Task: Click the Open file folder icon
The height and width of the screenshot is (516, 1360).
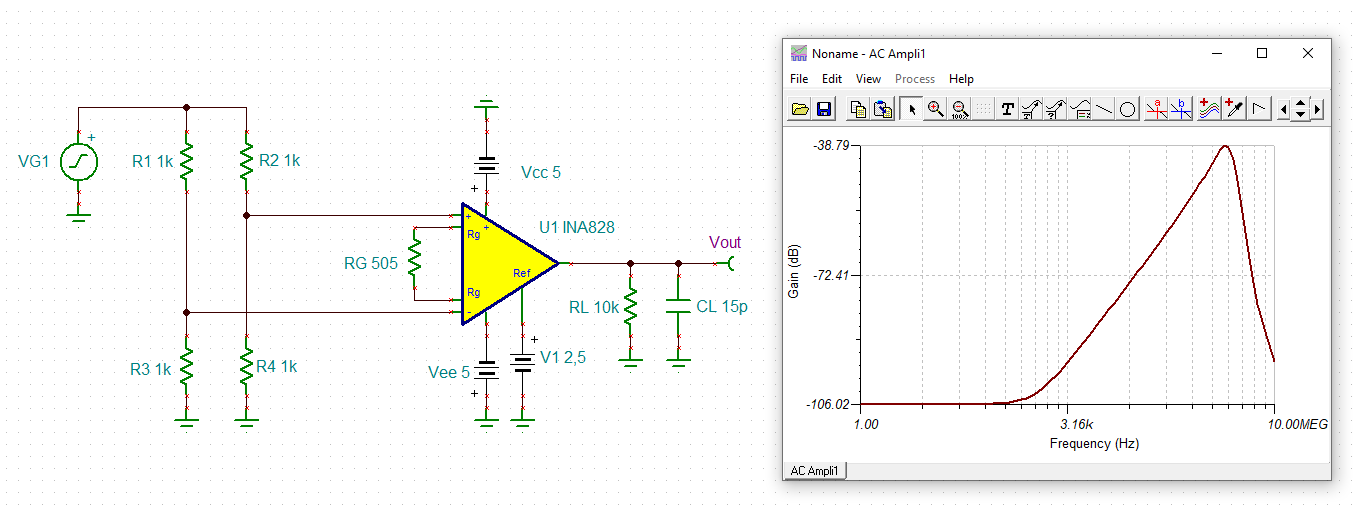Action: pyautogui.click(x=800, y=109)
